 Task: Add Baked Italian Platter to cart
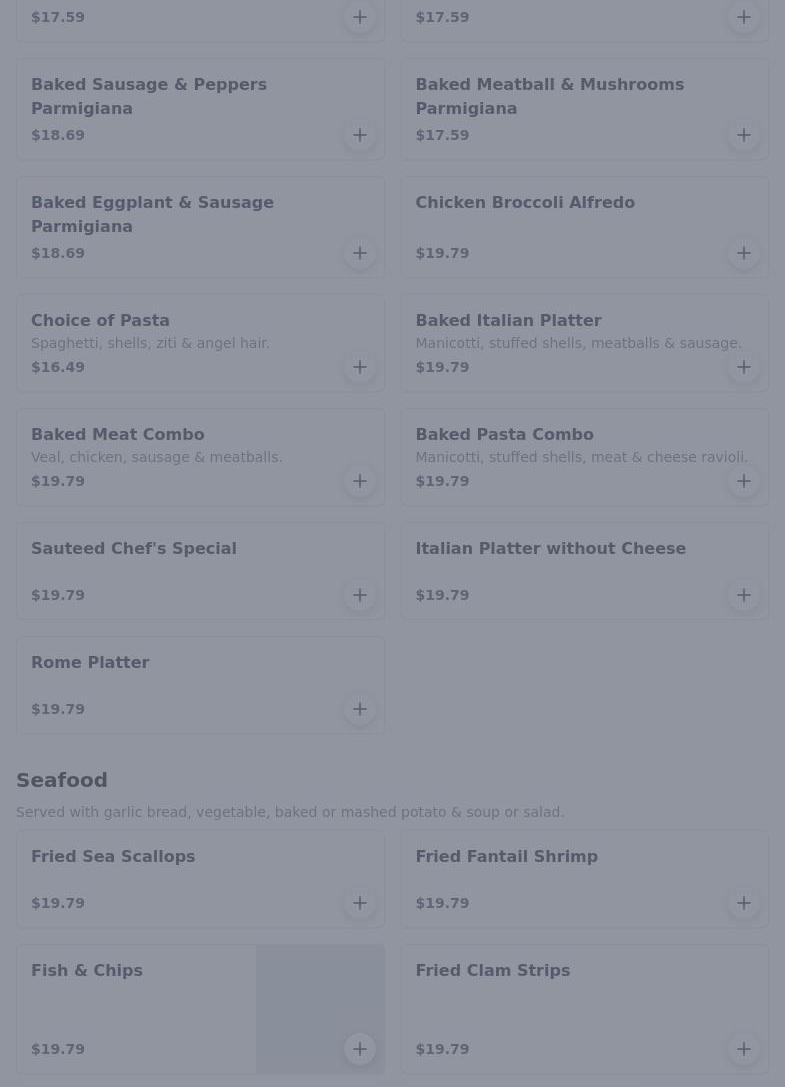click(x=743, y=367)
